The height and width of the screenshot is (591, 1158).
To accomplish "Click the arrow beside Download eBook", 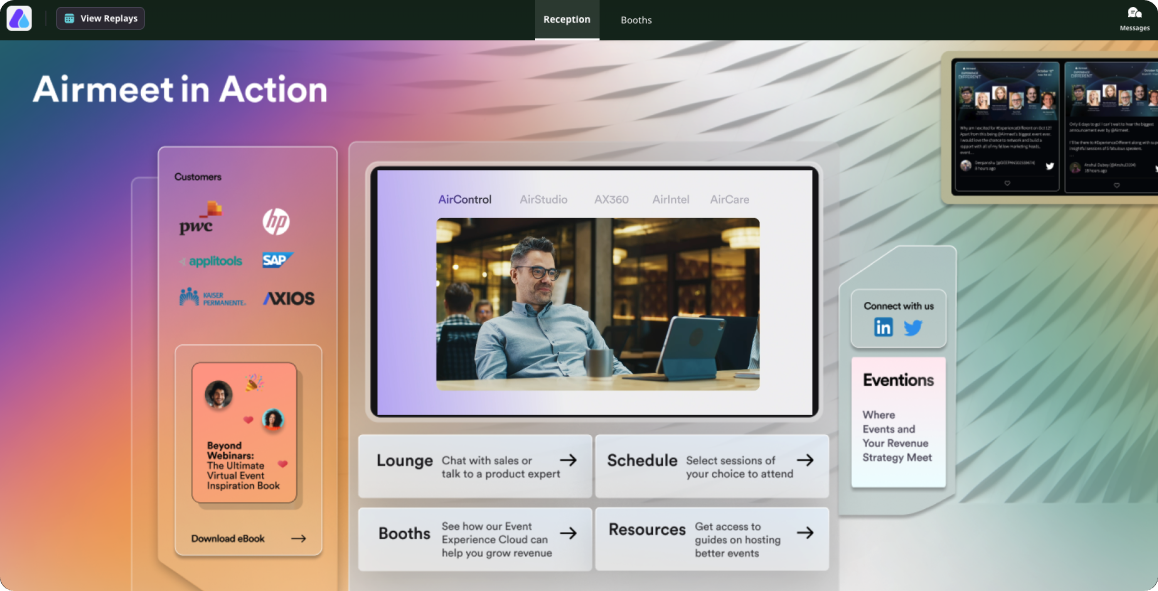I will tap(298, 539).
